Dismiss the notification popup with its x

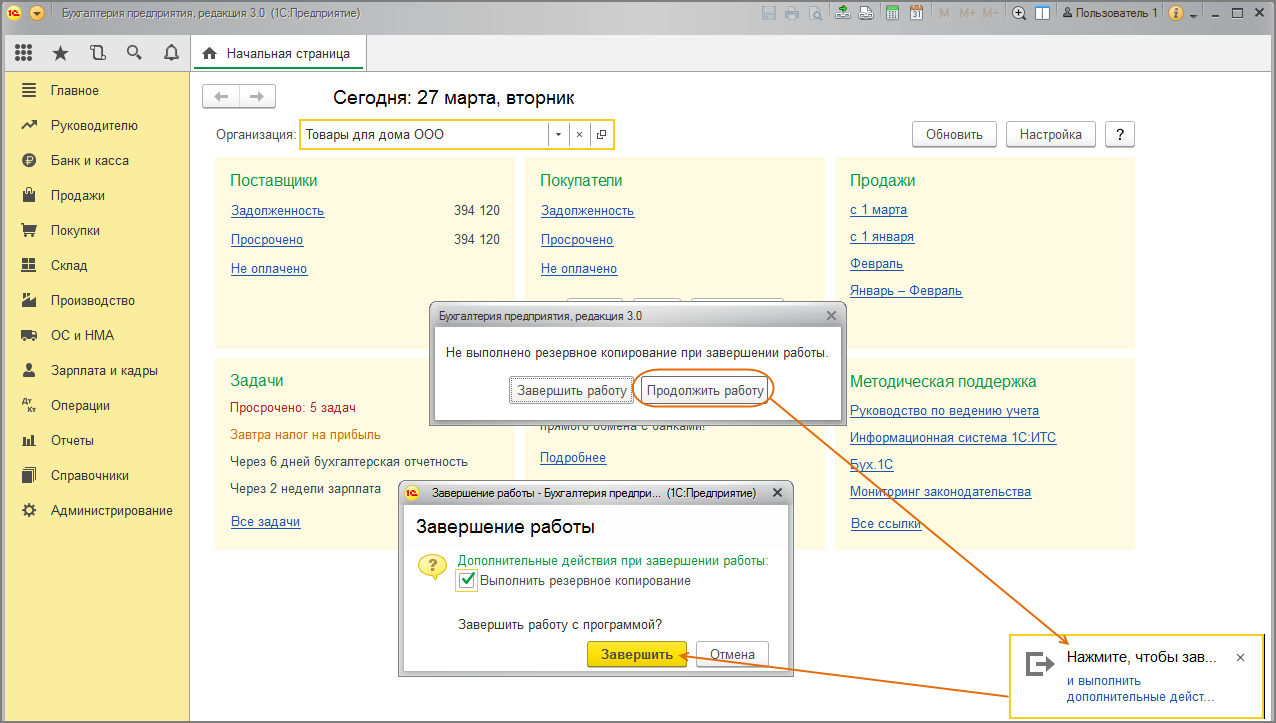coord(1240,657)
